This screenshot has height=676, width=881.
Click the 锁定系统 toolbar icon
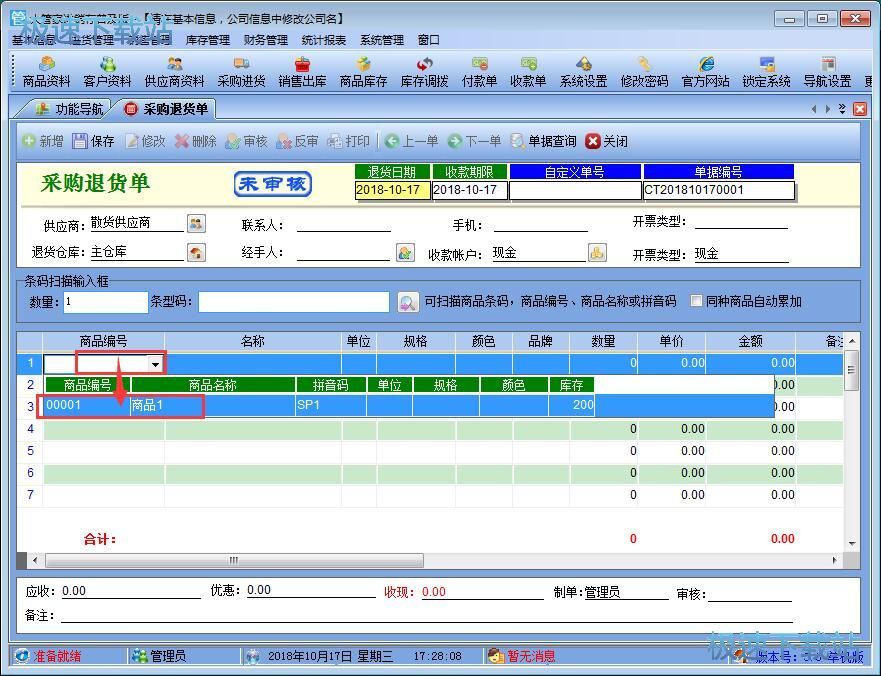pyautogui.click(x=766, y=72)
